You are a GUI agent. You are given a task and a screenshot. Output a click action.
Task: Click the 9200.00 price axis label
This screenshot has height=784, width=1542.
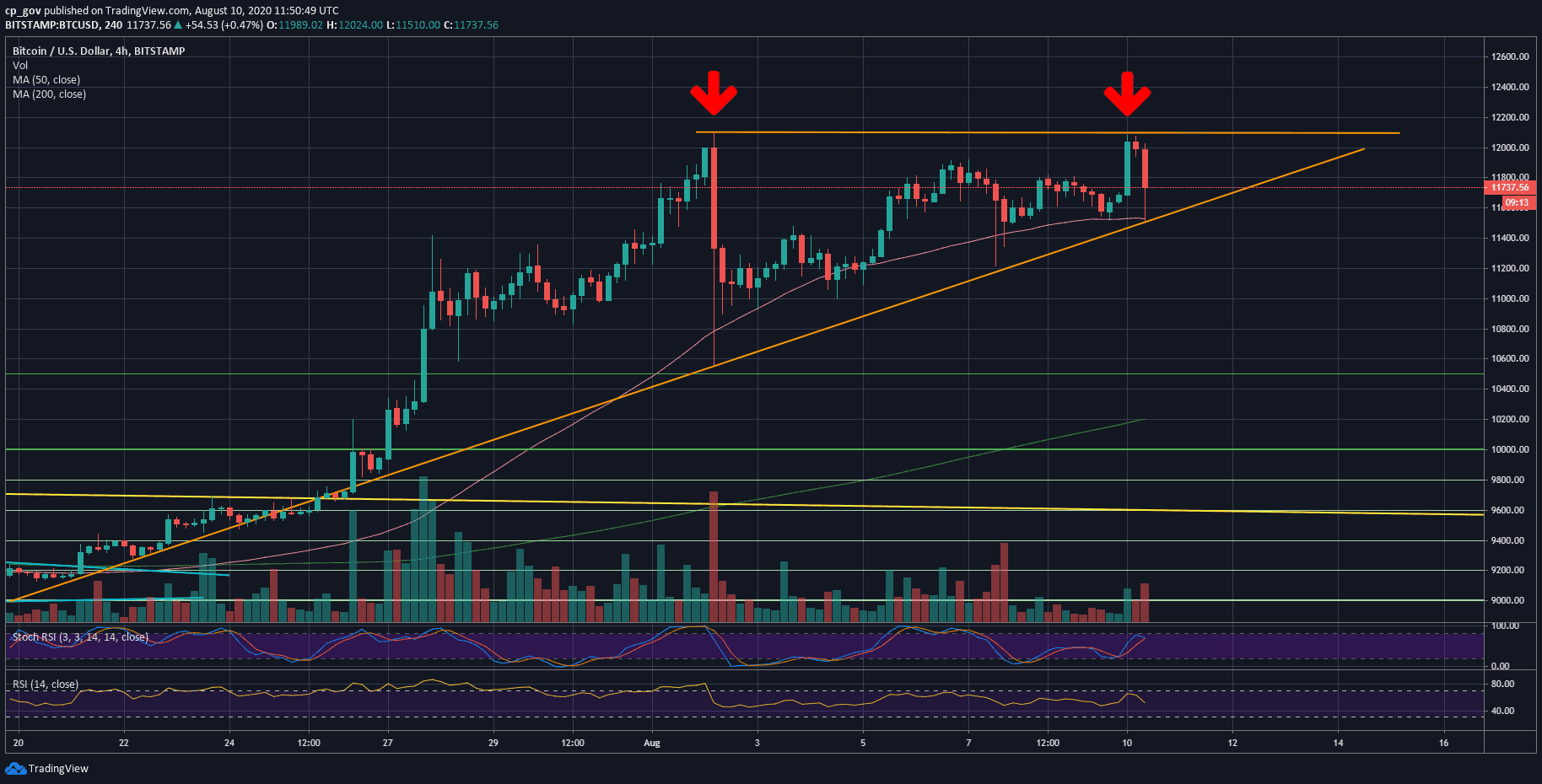pyautogui.click(x=1507, y=570)
